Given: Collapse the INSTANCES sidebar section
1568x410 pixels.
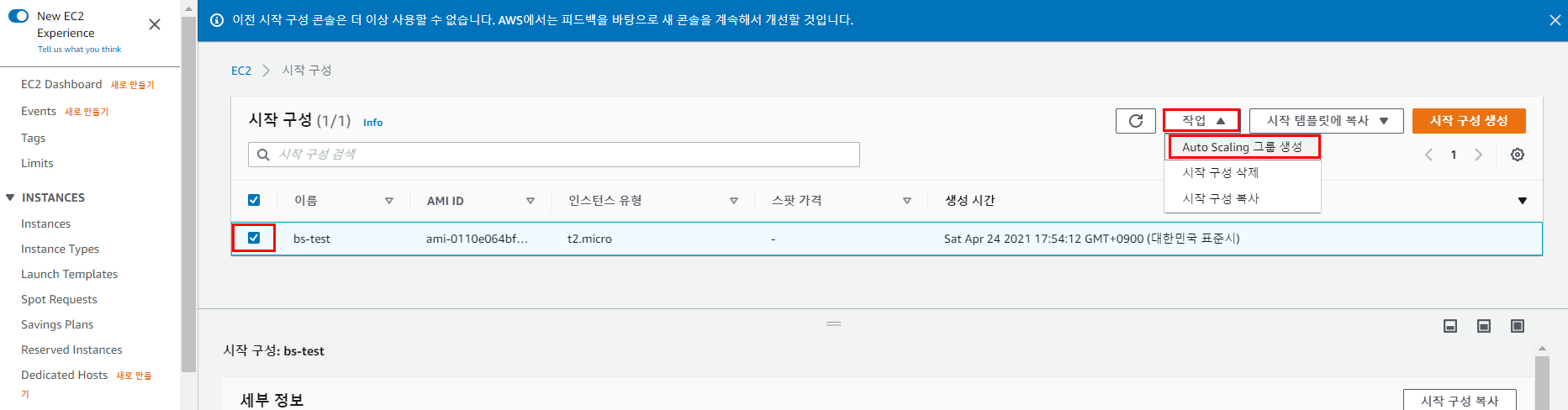Looking at the screenshot, I should pos(10,197).
